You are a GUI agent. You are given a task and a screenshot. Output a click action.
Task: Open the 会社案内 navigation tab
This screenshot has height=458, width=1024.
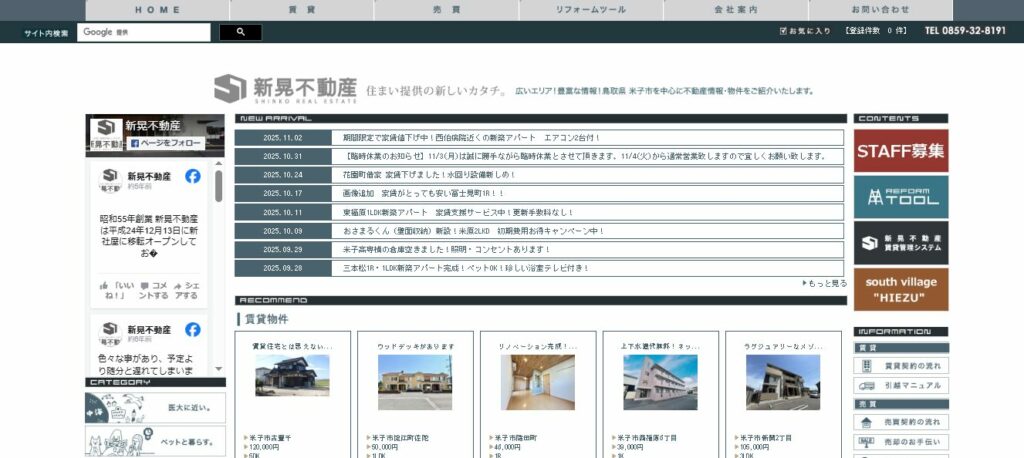(735, 9)
